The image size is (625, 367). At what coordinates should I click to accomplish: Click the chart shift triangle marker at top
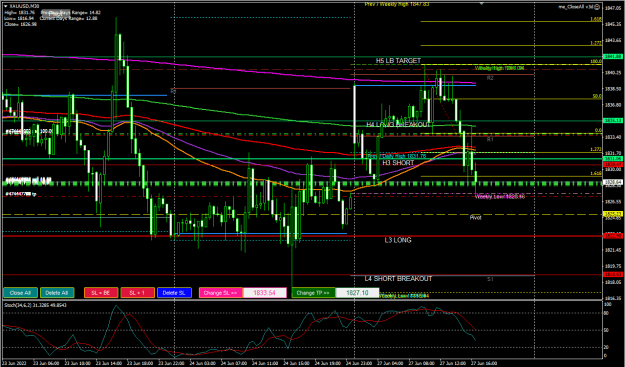[x=481, y=3]
